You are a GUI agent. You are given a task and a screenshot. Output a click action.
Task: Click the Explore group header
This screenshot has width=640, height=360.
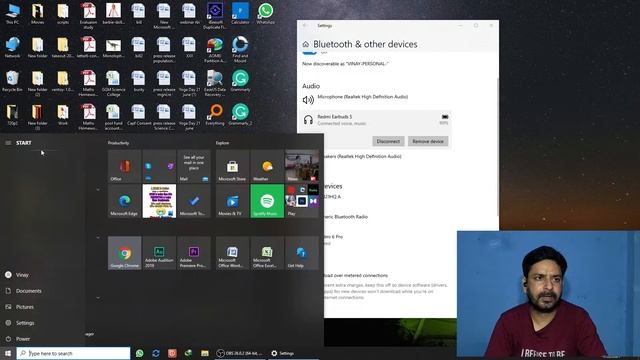point(222,143)
